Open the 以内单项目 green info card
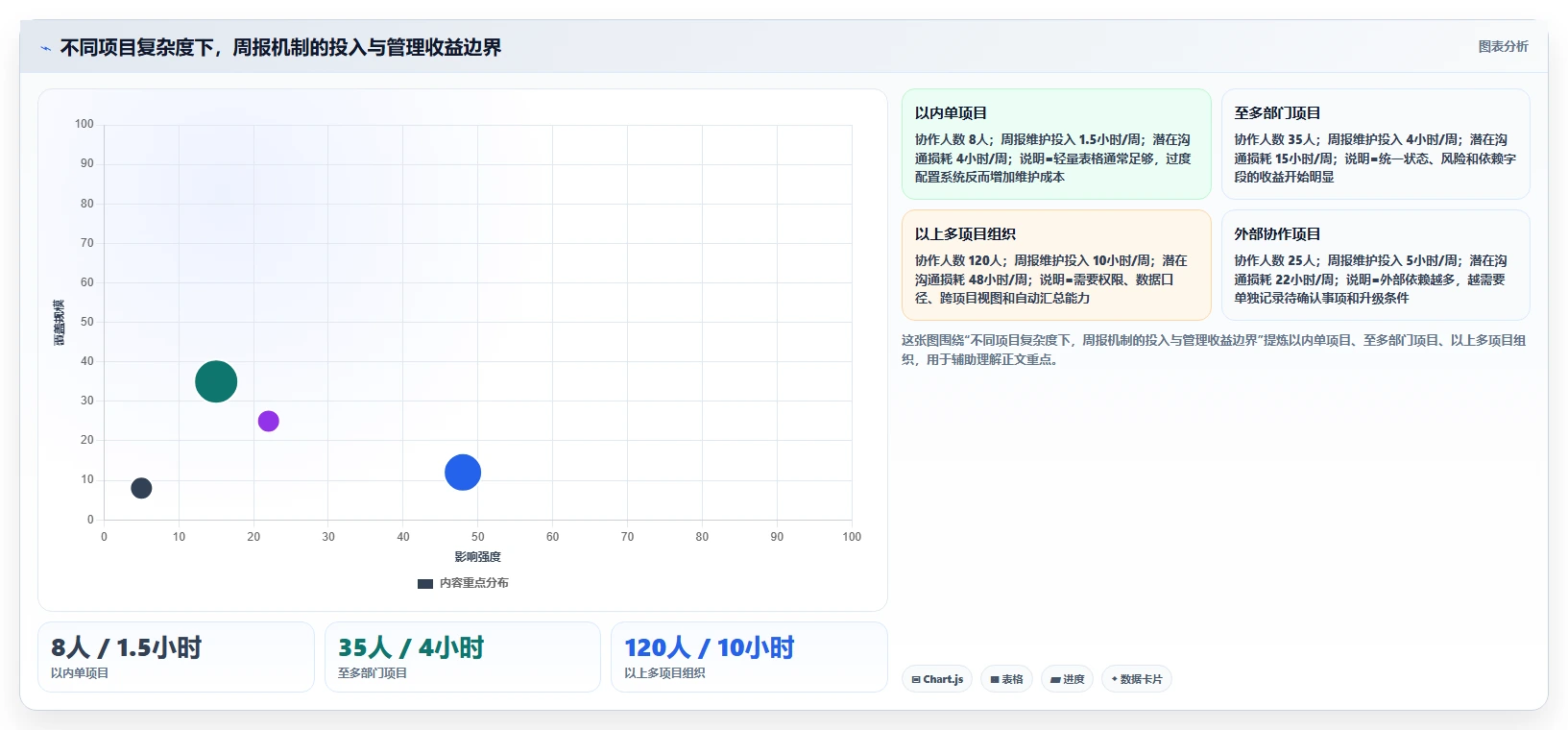 tap(1056, 144)
